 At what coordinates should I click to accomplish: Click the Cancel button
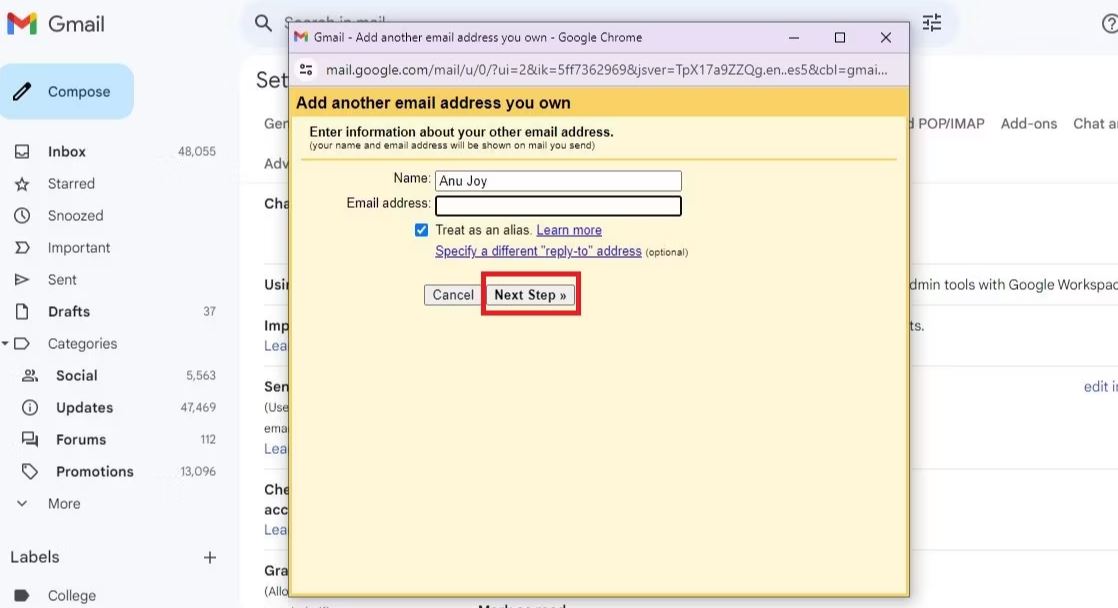[x=453, y=295]
